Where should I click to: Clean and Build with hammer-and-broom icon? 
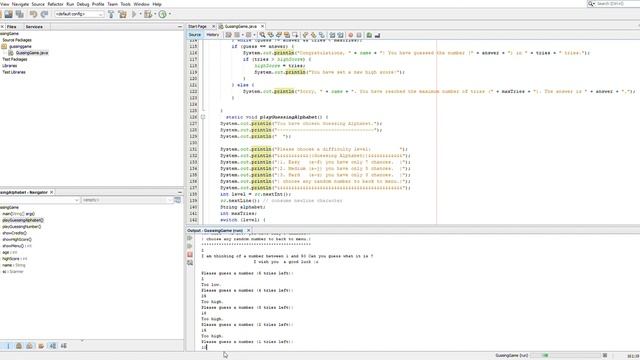click(122, 14)
